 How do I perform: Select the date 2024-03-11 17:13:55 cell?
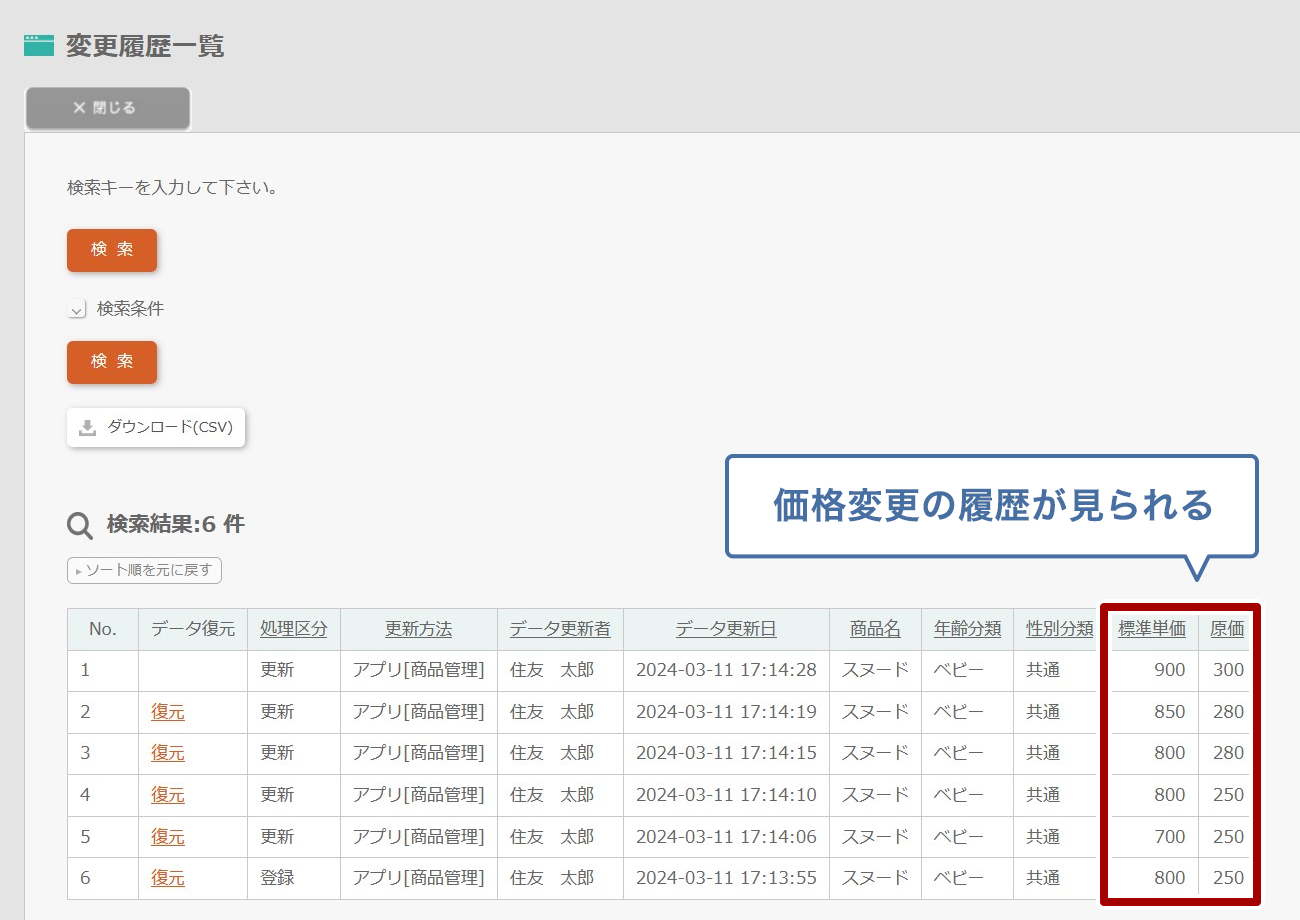726,878
